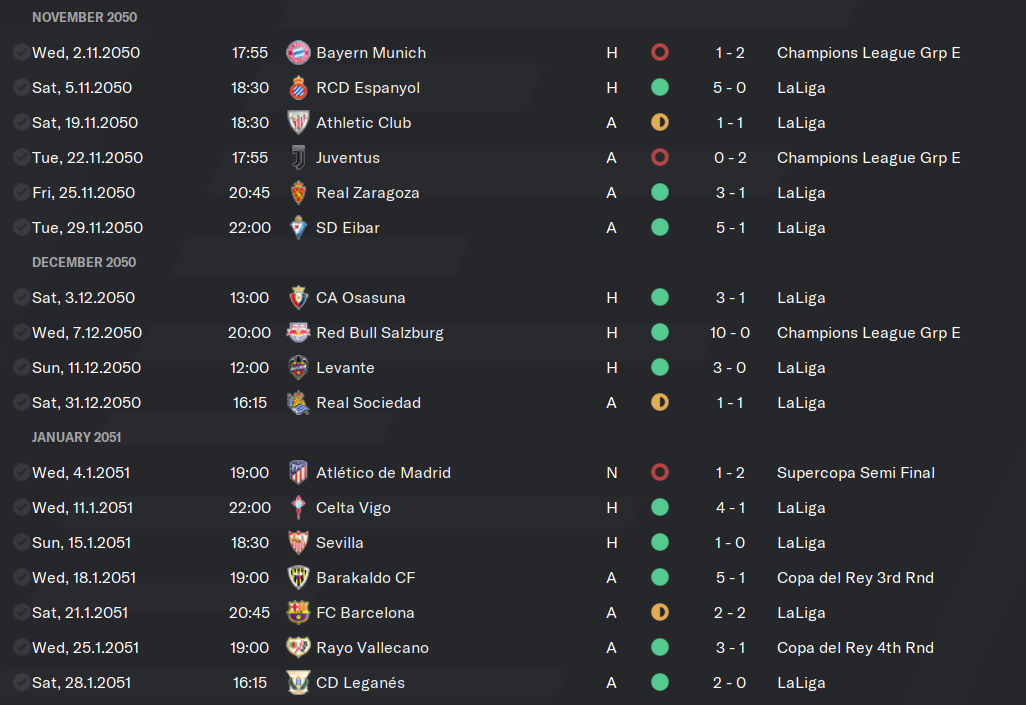Open the 10 - 0 Salzburg match result

click(730, 333)
